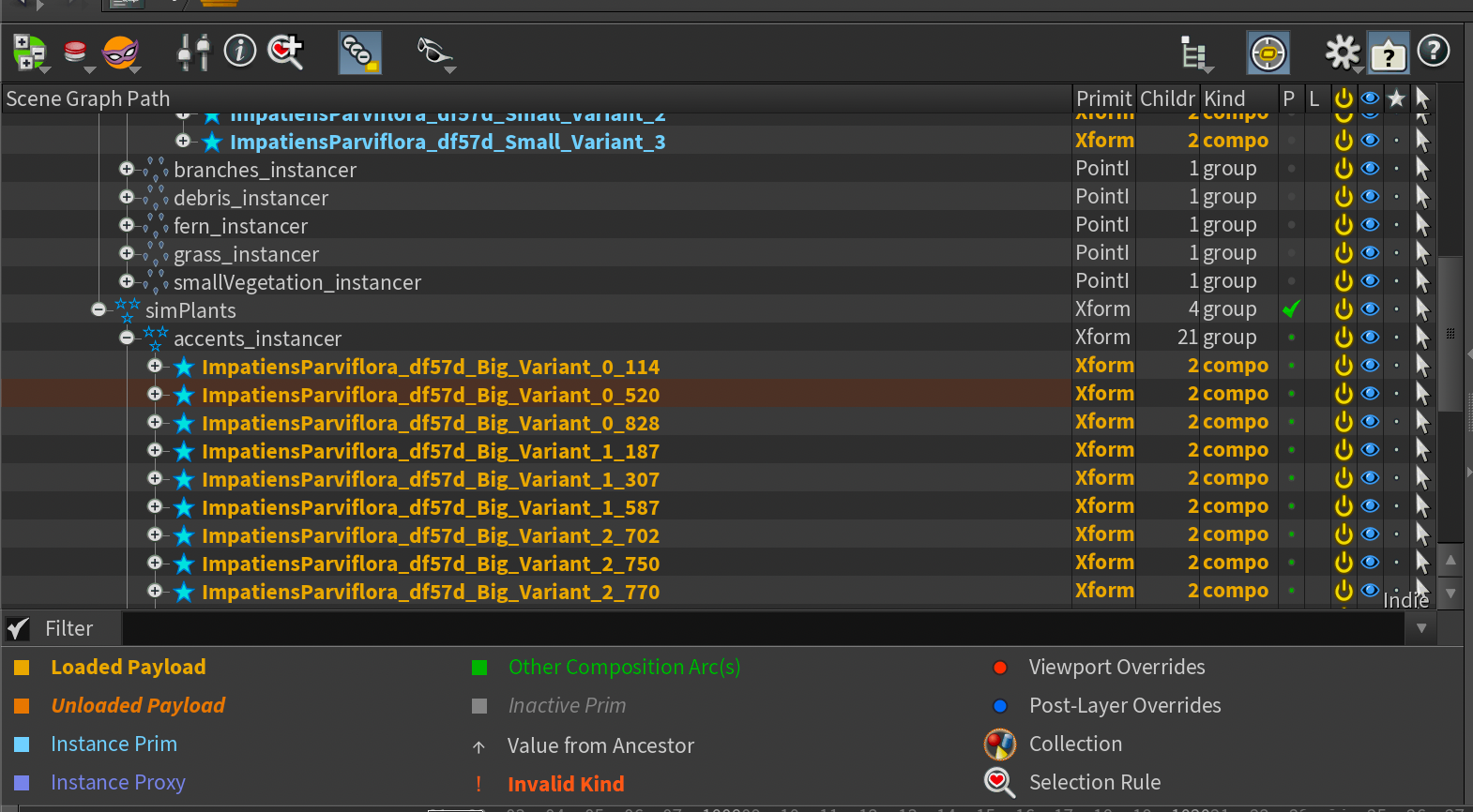This screenshot has width=1473, height=812.
Task: Click the orange Unloaded Payload color swatch
Action: pos(22,705)
